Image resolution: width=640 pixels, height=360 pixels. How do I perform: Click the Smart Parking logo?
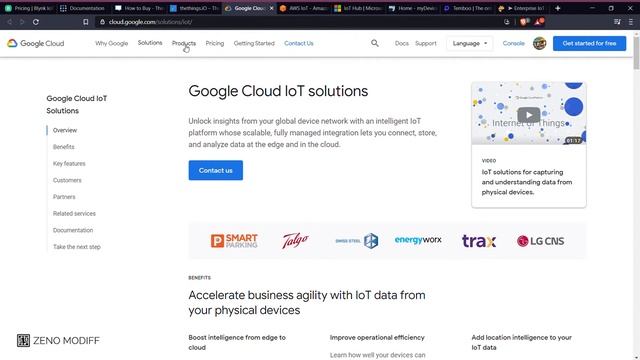pyautogui.click(x=234, y=241)
